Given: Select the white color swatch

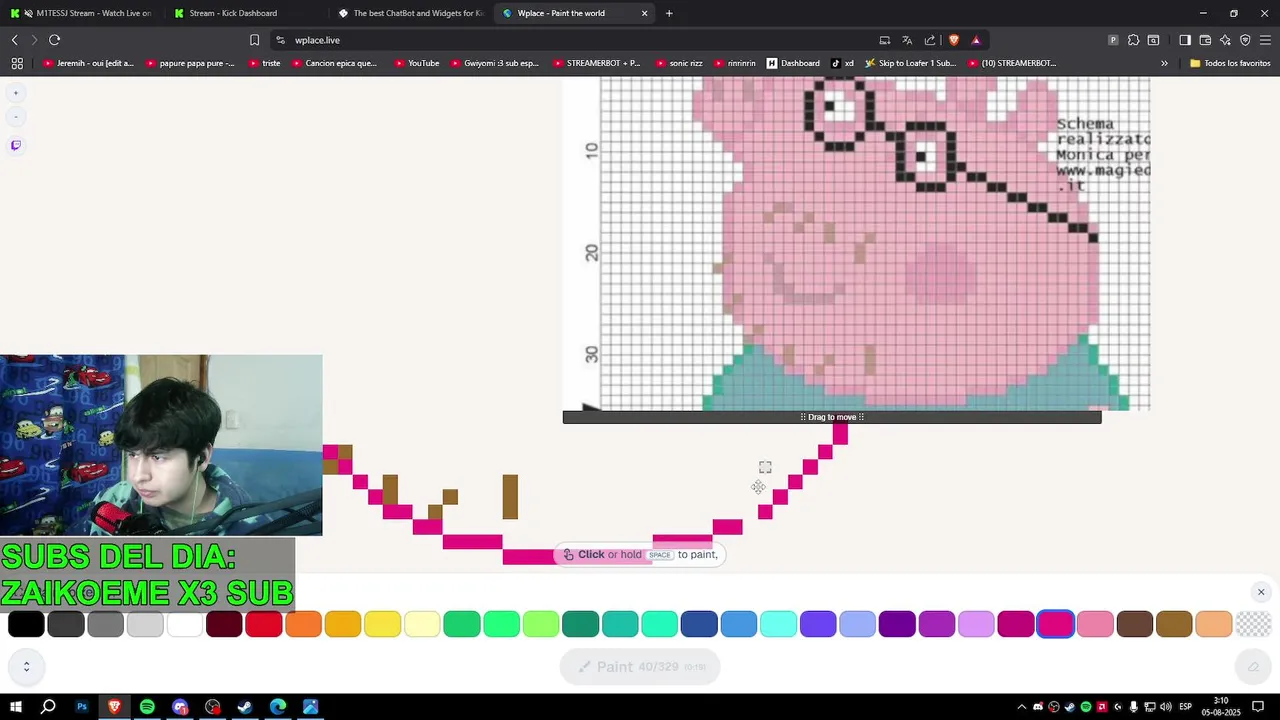Looking at the screenshot, I should pyautogui.click(x=185, y=624).
